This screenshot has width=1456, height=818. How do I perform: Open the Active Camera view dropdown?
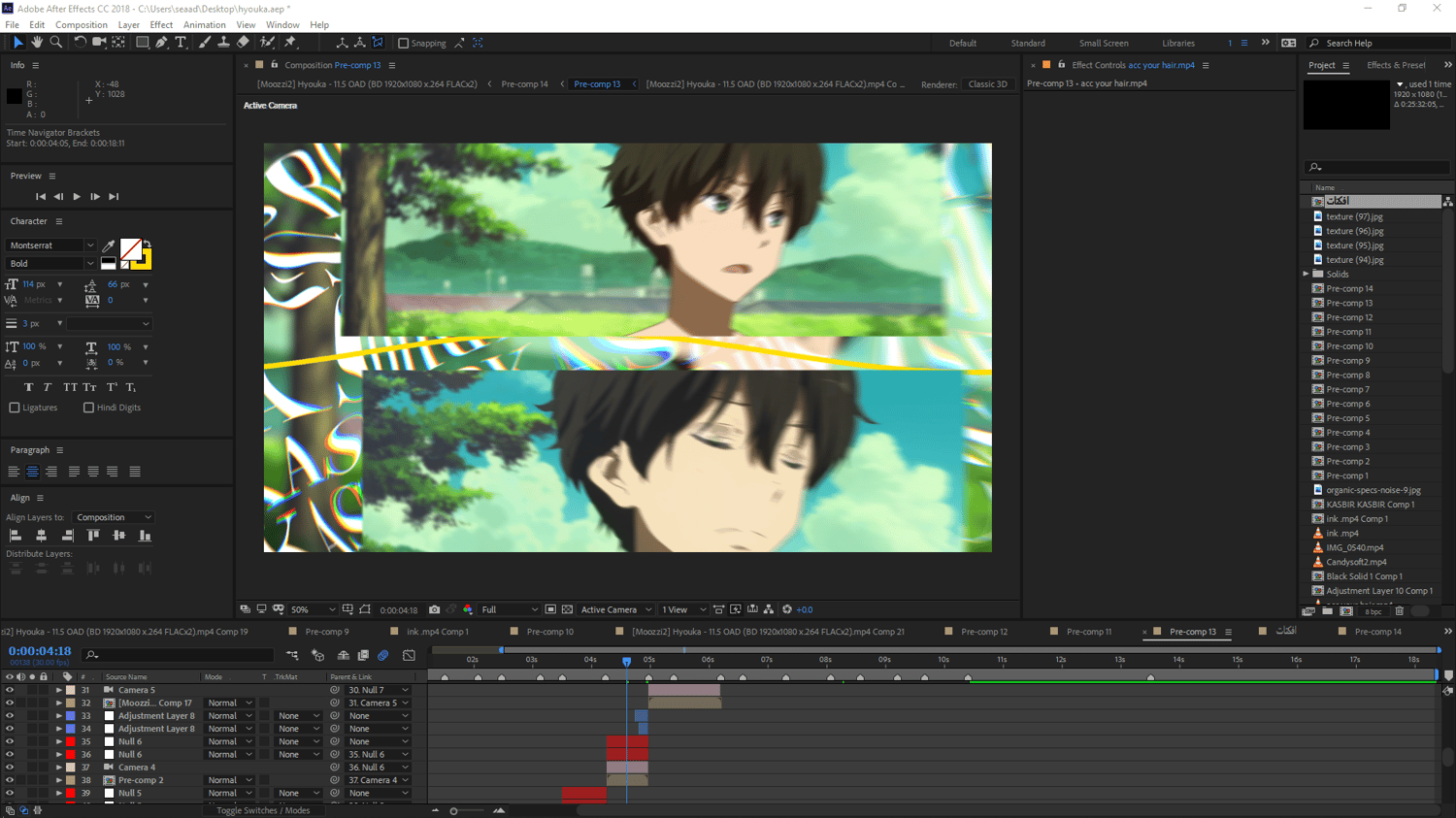615,609
